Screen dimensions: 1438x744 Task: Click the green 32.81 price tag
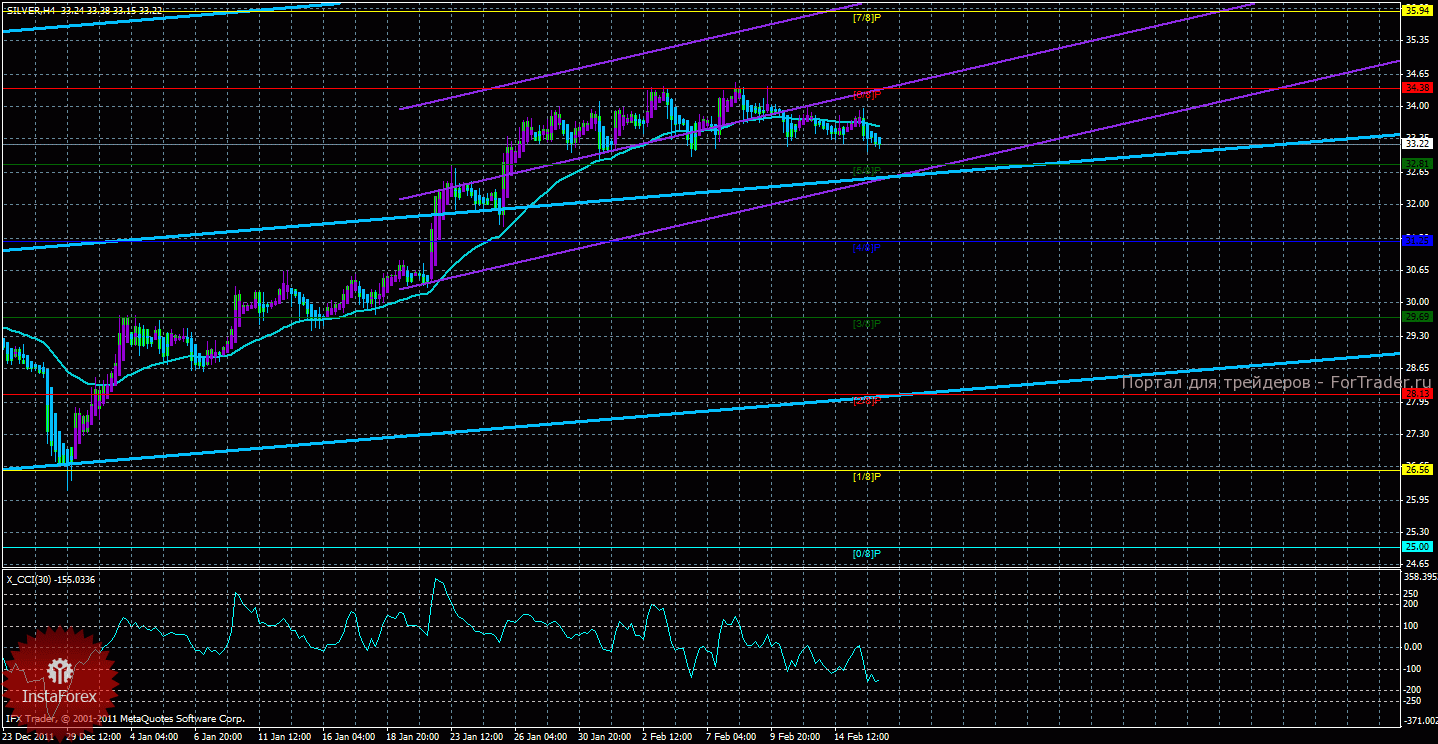click(x=1415, y=163)
